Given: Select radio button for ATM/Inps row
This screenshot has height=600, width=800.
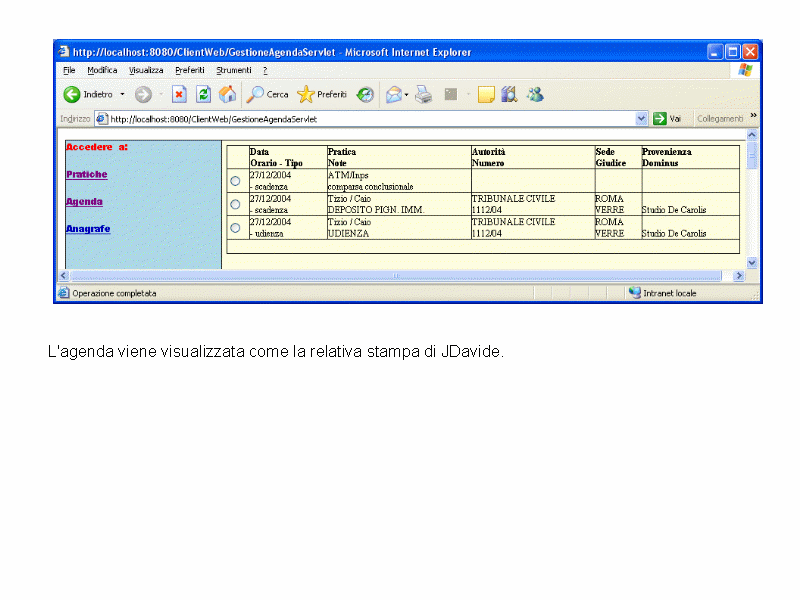Looking at the screenshot, I should [x=235, y=181].
